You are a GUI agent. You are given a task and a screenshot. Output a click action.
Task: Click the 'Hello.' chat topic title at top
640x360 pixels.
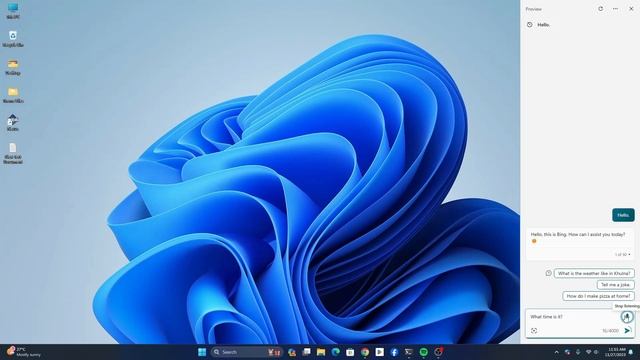tap(544, 25)
